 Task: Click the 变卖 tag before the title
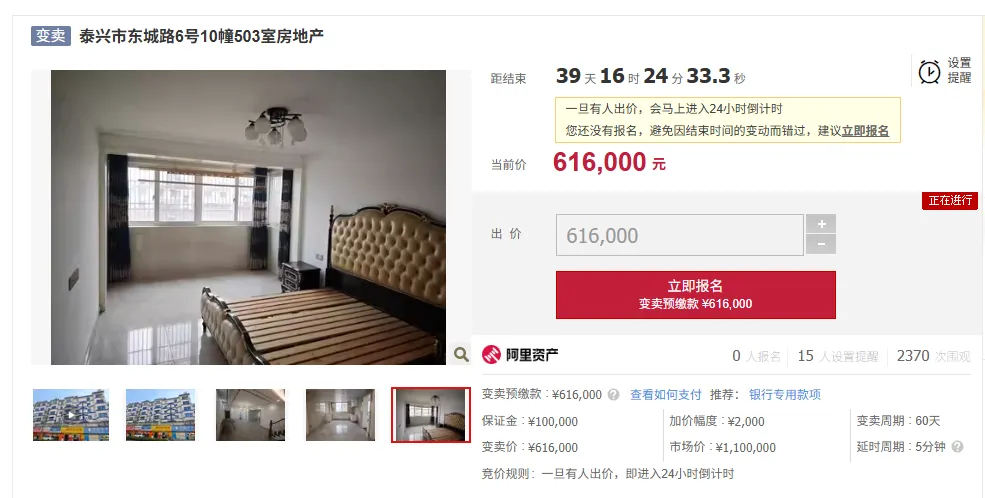point(51,36)
